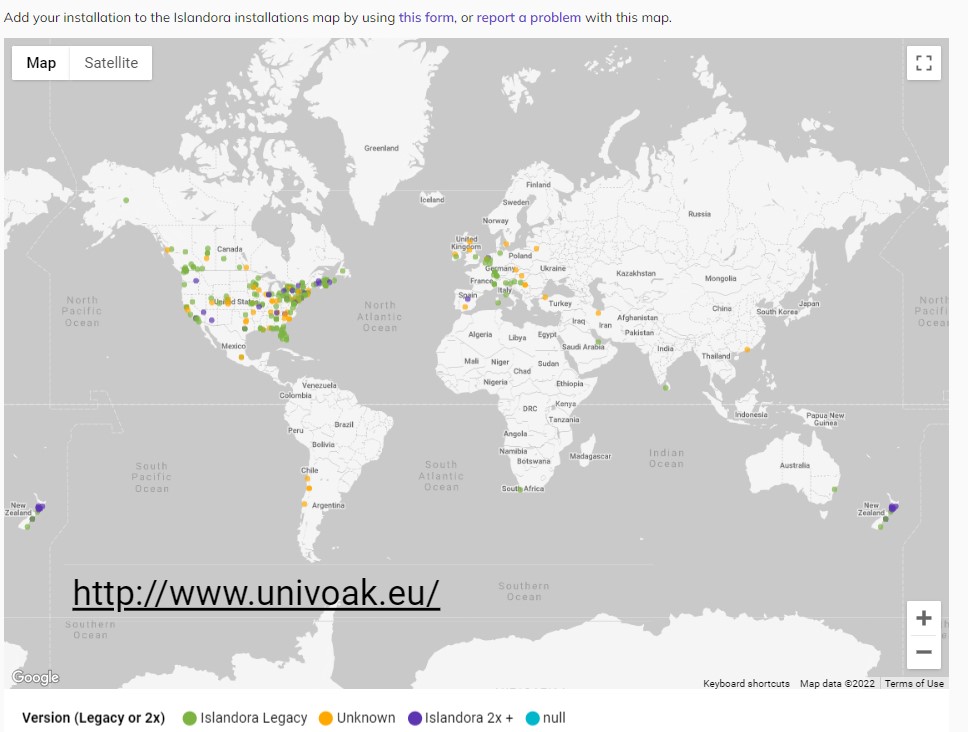Image resolution: width=968 pixels, height=732 pixels.
Task: Click the Google logo on the map
Action: [x=35, y=677]
